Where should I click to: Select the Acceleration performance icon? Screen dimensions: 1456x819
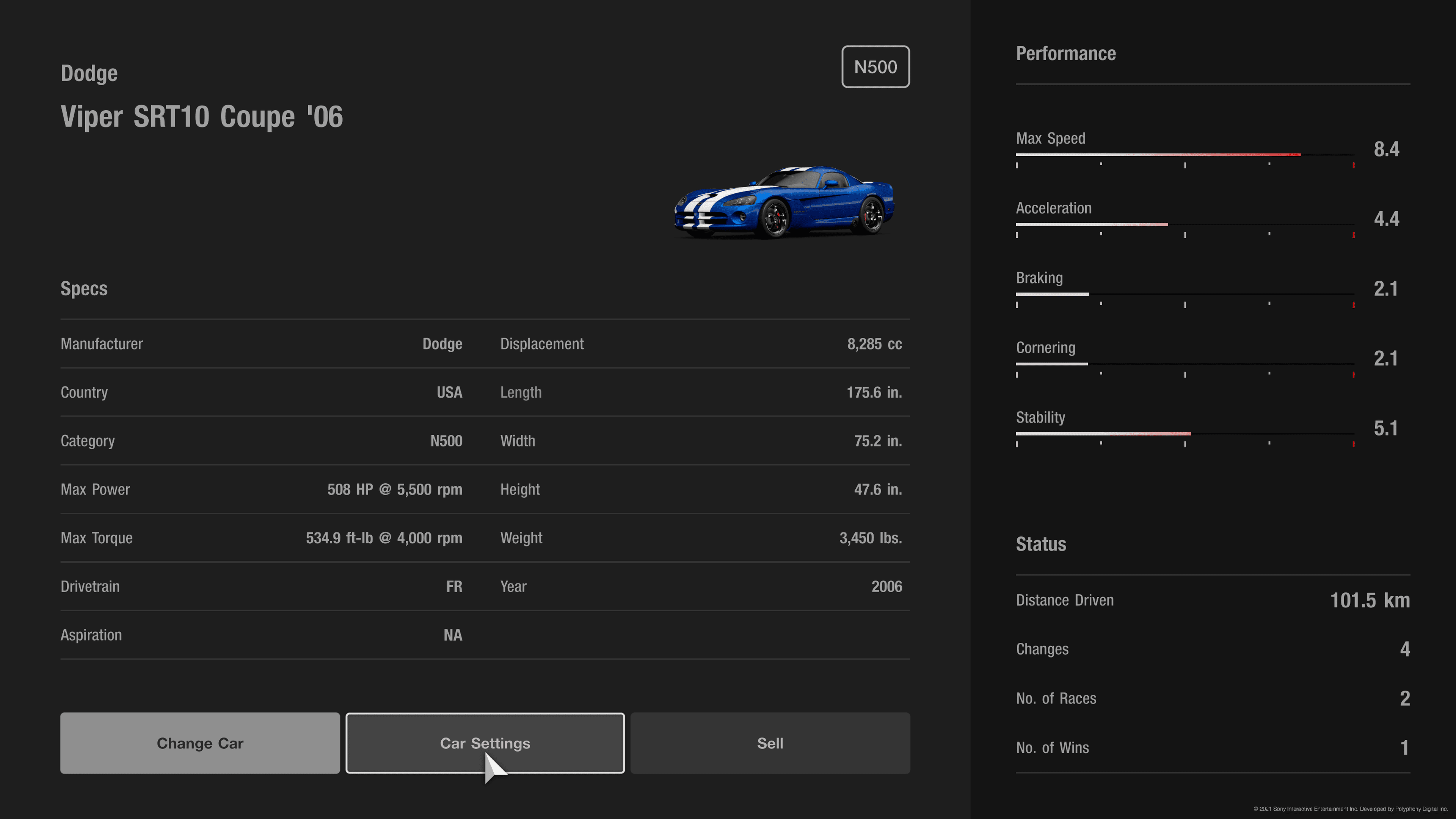[1054, 208]
